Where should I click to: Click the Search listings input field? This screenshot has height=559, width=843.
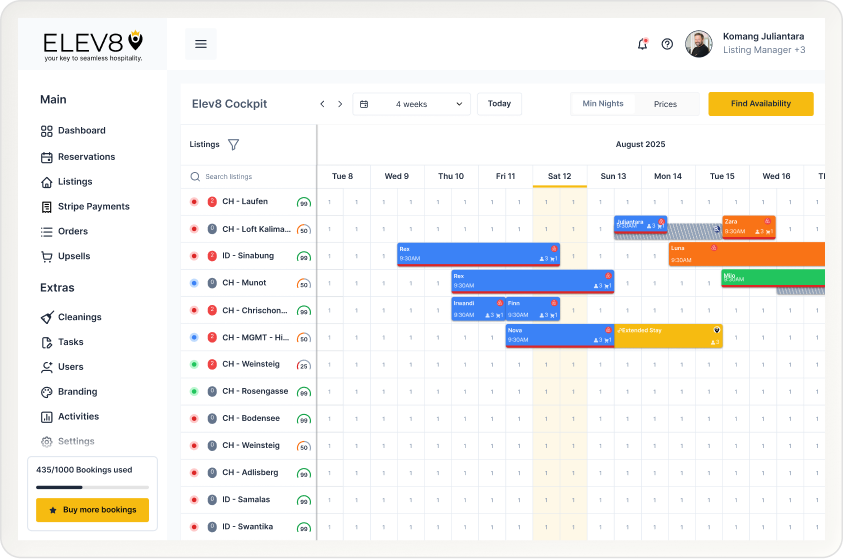(250, 176)
